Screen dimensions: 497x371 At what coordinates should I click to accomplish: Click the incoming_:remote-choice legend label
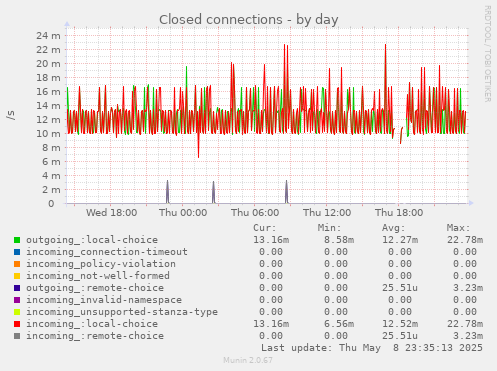coord(95,336)
